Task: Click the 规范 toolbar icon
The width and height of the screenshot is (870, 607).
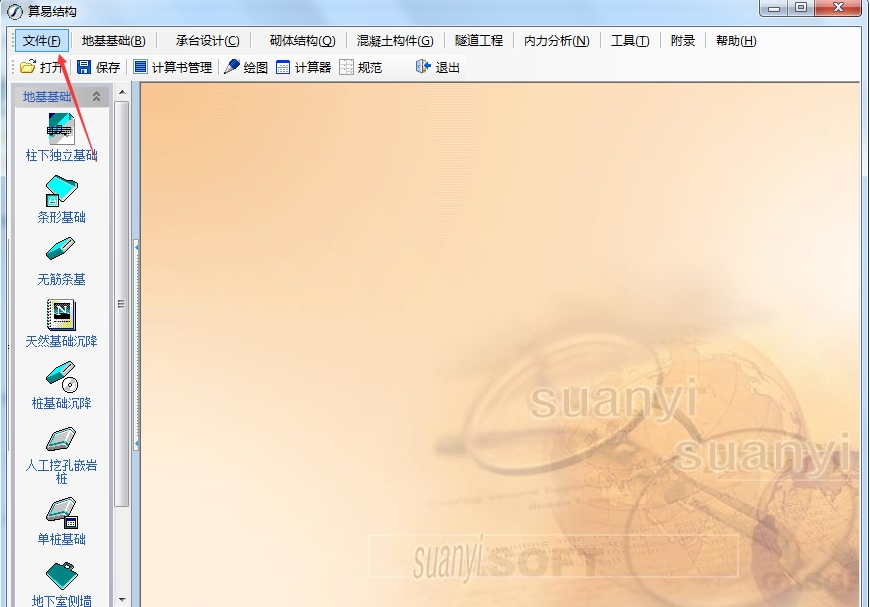Action: point(346,67)
